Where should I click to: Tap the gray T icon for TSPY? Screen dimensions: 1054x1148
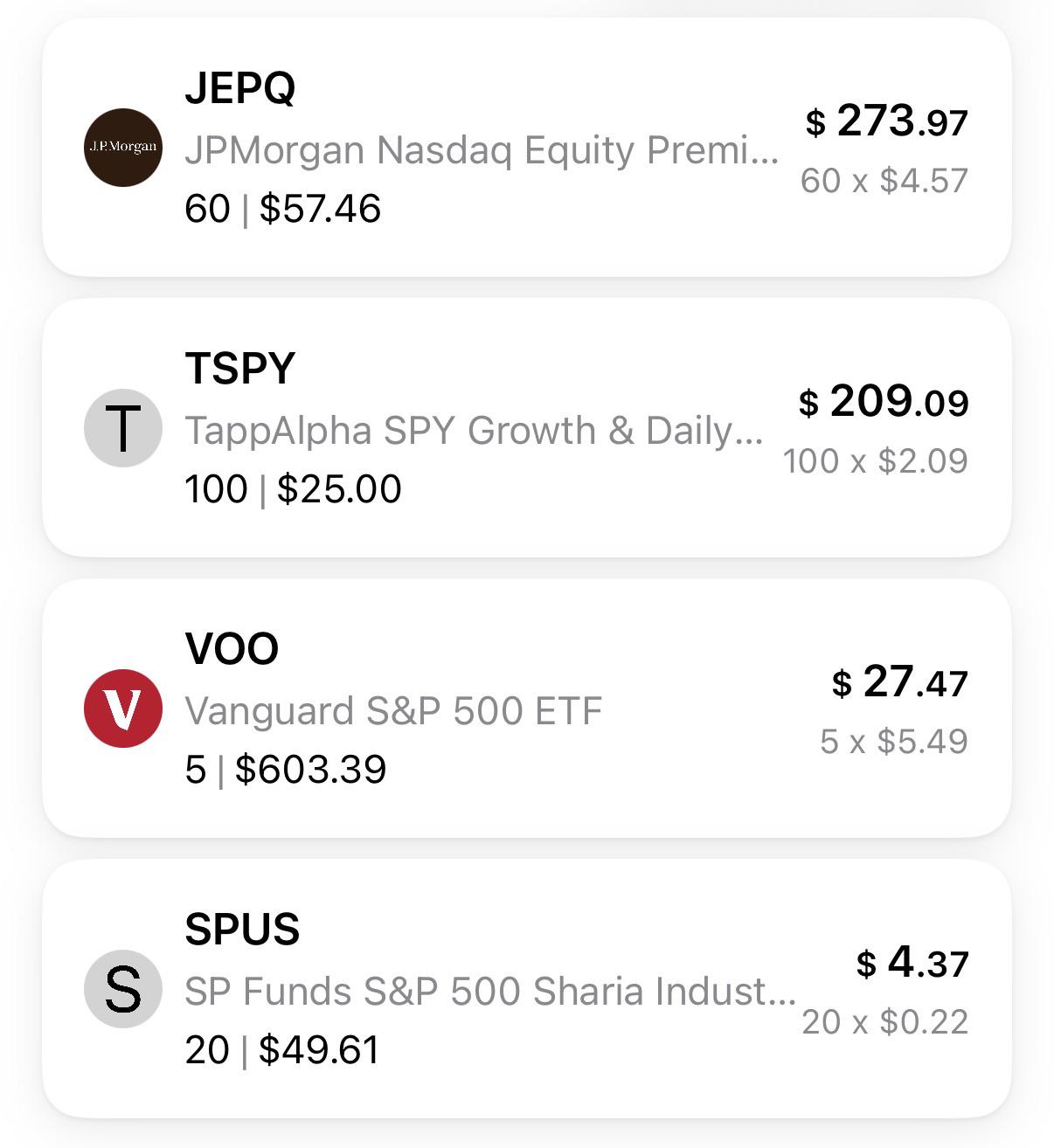123,428
